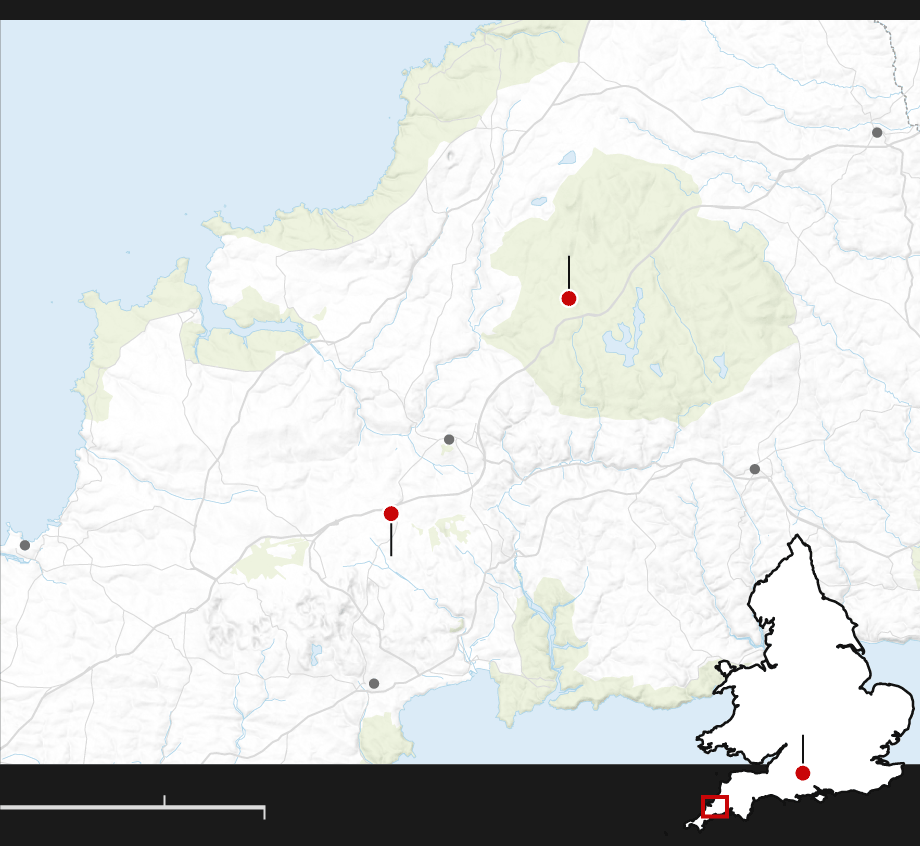
Task: Click the red locator rectangle on the inset map
Action: (x=715, y=806)
